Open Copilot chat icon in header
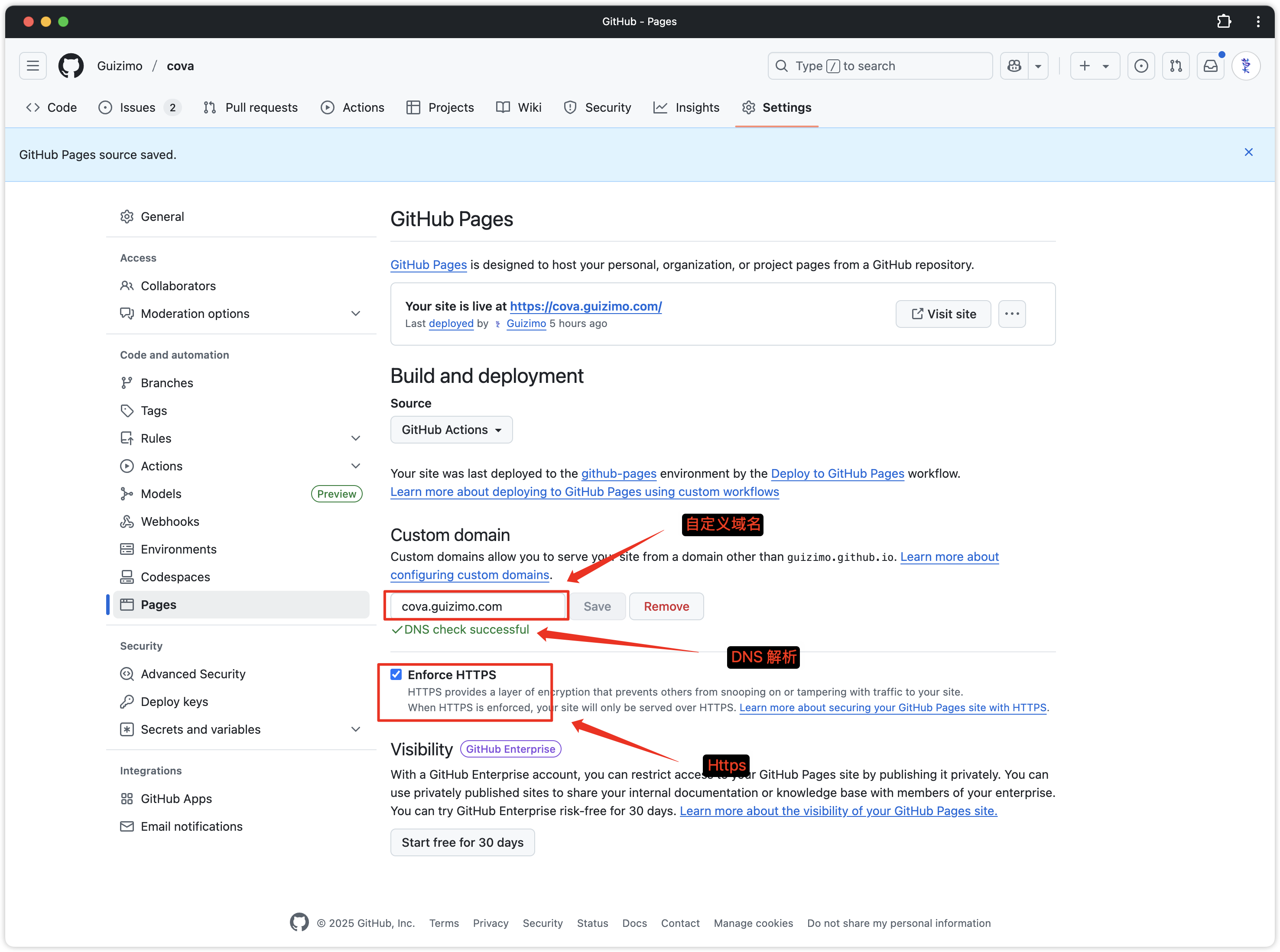Image resolution: width=1280 pixels, height=952 pixels. 1015,66
